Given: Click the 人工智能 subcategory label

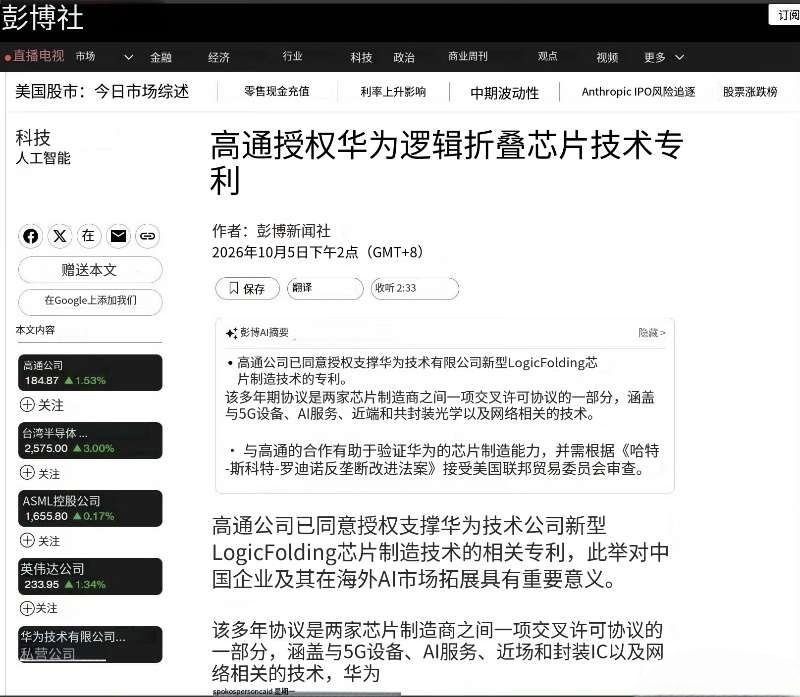Looking at the screenshot, I should pyautogui.click(x=43, y=158).
